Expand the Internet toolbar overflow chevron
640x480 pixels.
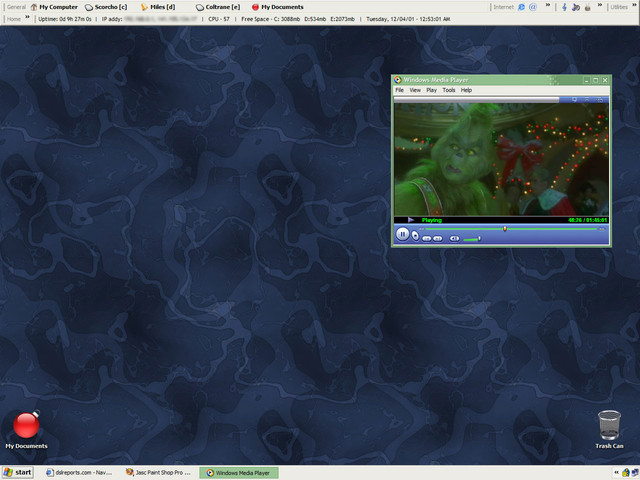pyautogui.click(x=548, y=5)
